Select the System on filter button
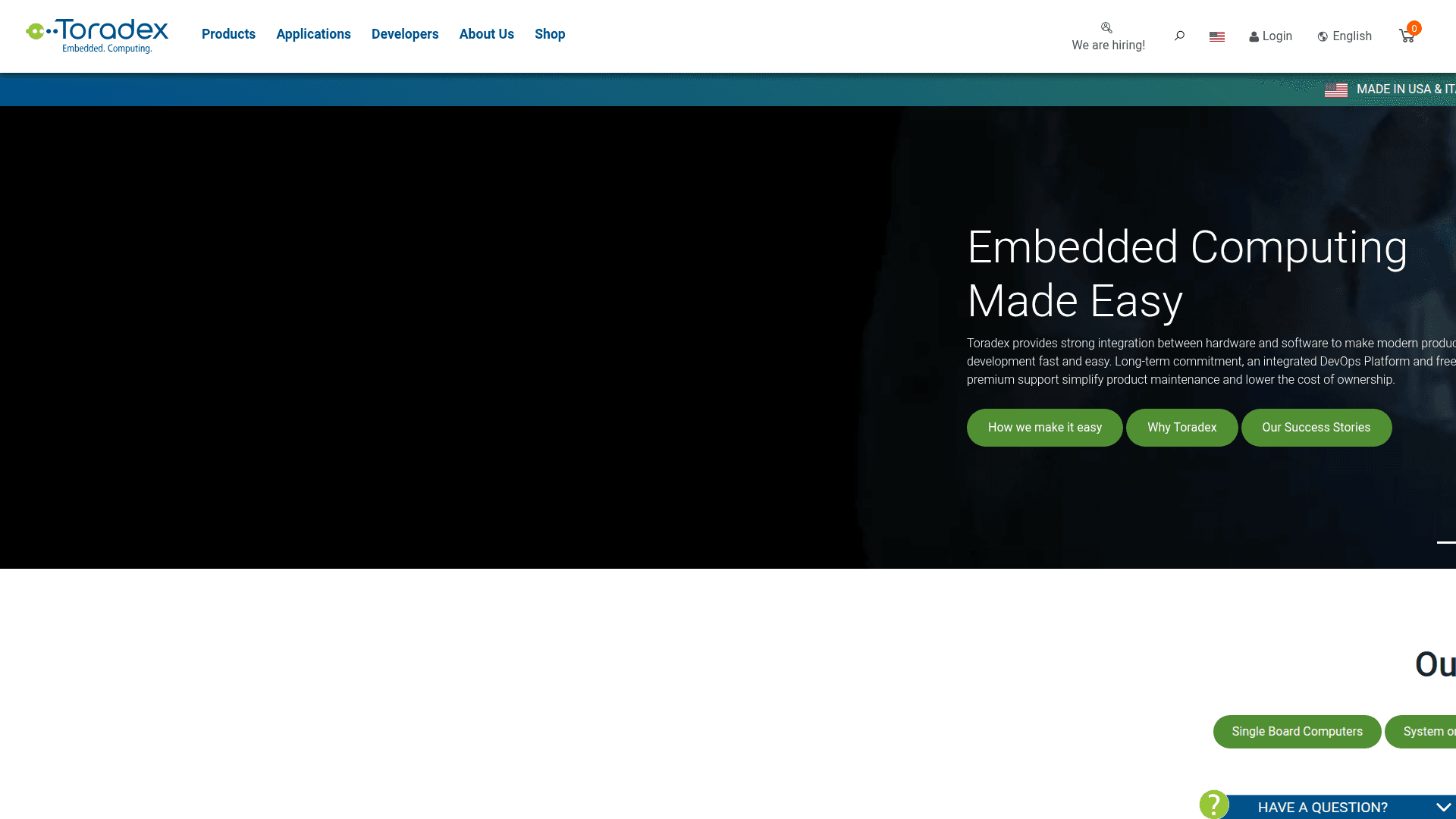The height and width of the screenshot is (819, 1456). (1429, 731)
